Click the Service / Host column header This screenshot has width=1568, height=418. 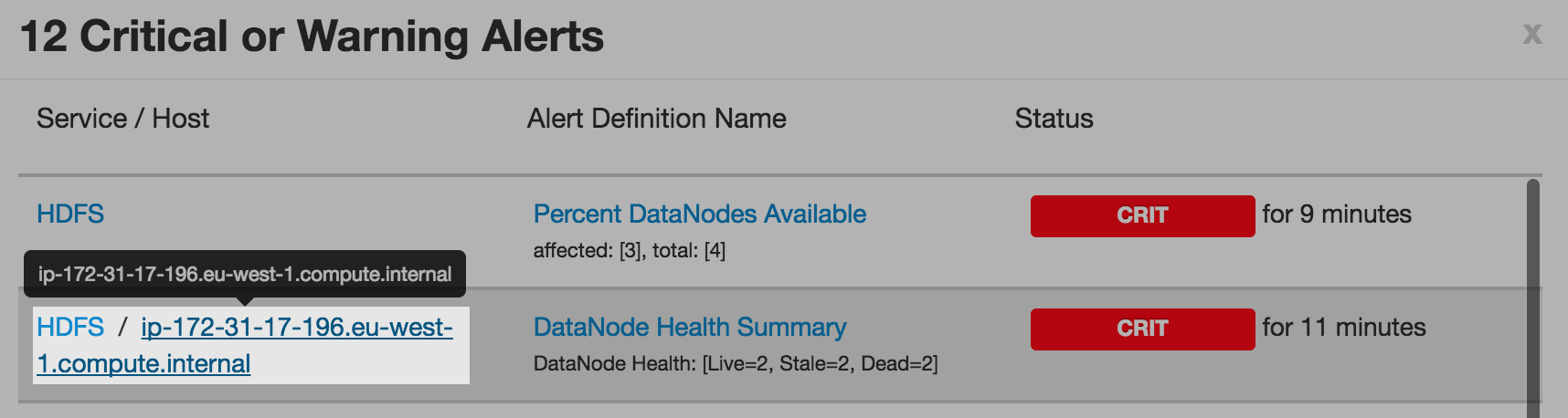(122, 119)
